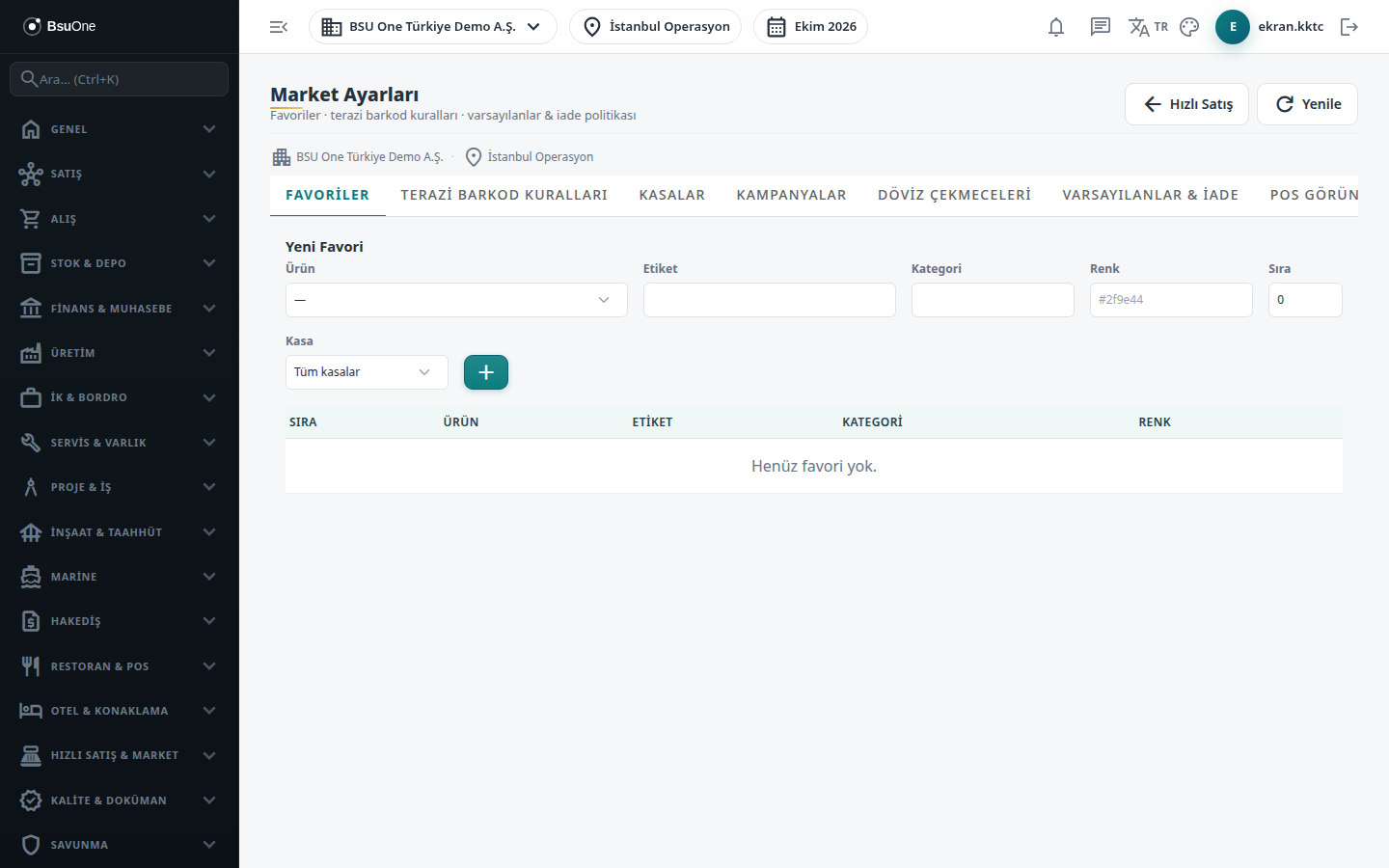
Task: Collapse the sidebar menu toggle icon
Action: 279,27
